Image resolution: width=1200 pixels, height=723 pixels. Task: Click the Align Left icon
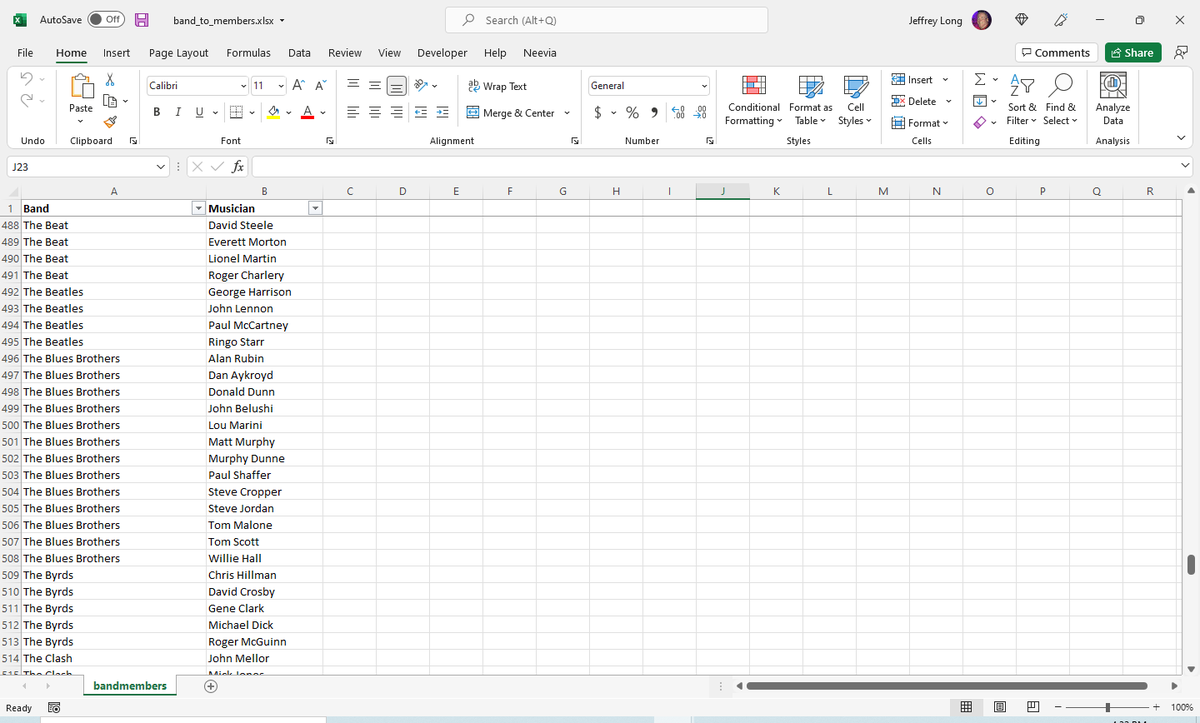(x=354, y=112)
